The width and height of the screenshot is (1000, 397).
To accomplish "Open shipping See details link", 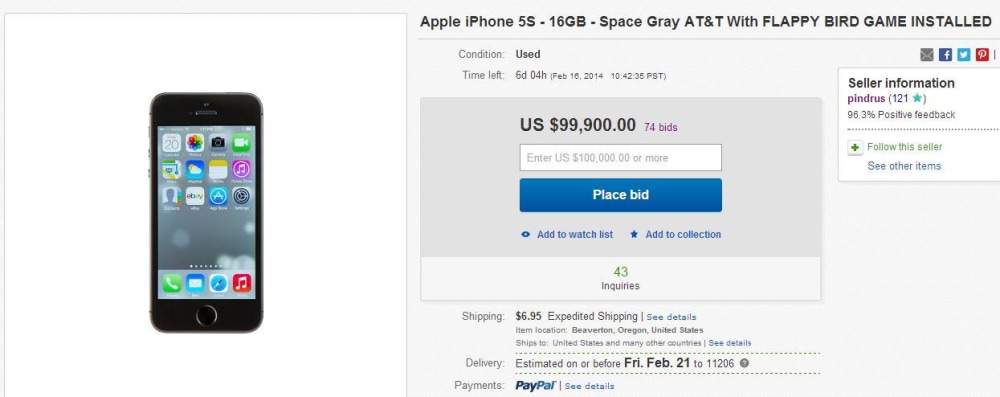I will pos(672,317).
